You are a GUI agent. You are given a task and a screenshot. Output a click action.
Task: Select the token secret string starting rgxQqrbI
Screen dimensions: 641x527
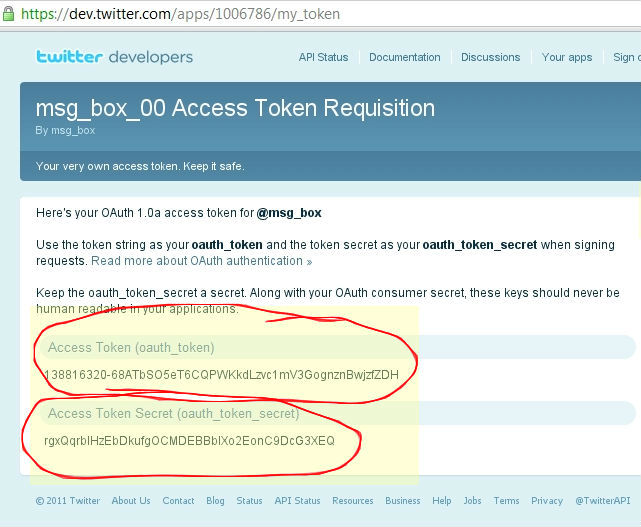click(189, 441)
